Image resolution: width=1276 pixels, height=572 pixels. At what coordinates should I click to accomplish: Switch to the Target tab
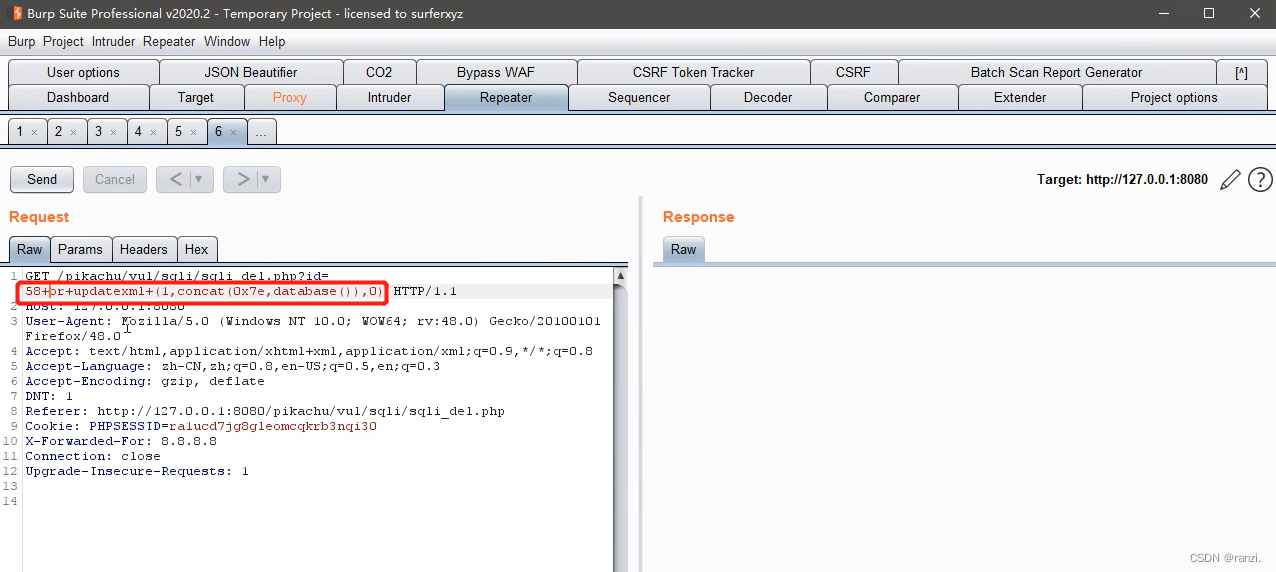click(x=196, y=97)
